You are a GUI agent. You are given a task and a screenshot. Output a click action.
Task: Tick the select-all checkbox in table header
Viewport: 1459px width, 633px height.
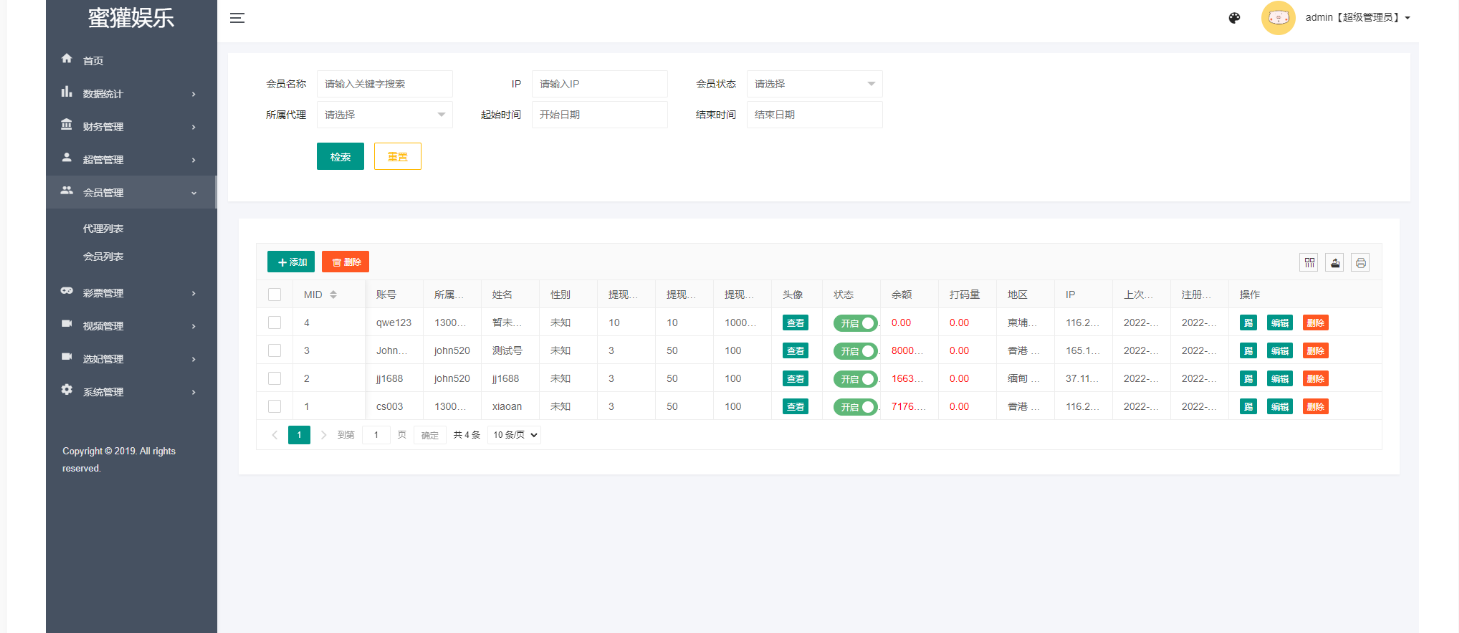tap(274, 294)
